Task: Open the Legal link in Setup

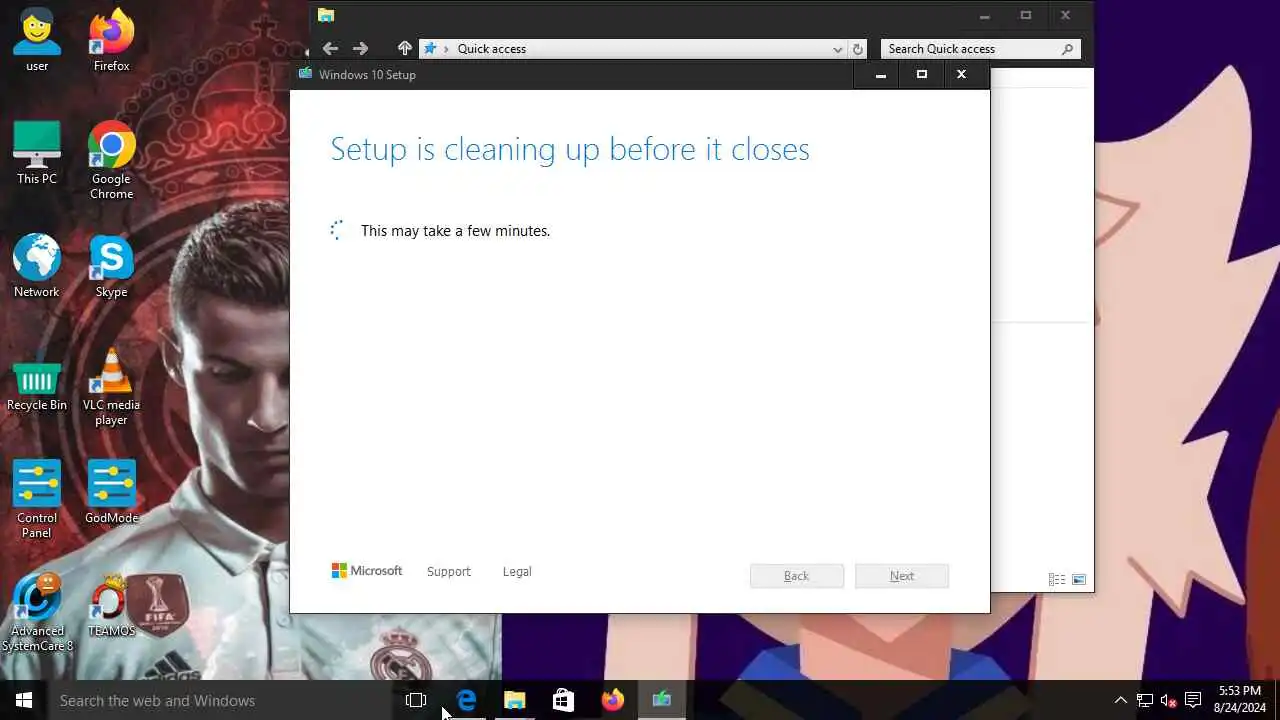Action: coord(517,572)
